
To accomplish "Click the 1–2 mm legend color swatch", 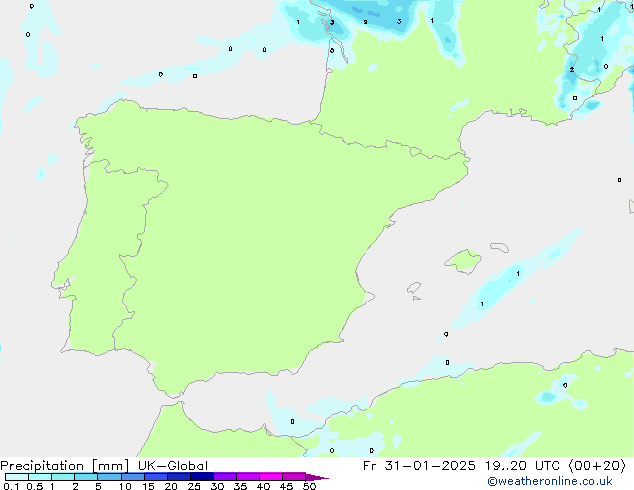I will pos(63,477).
